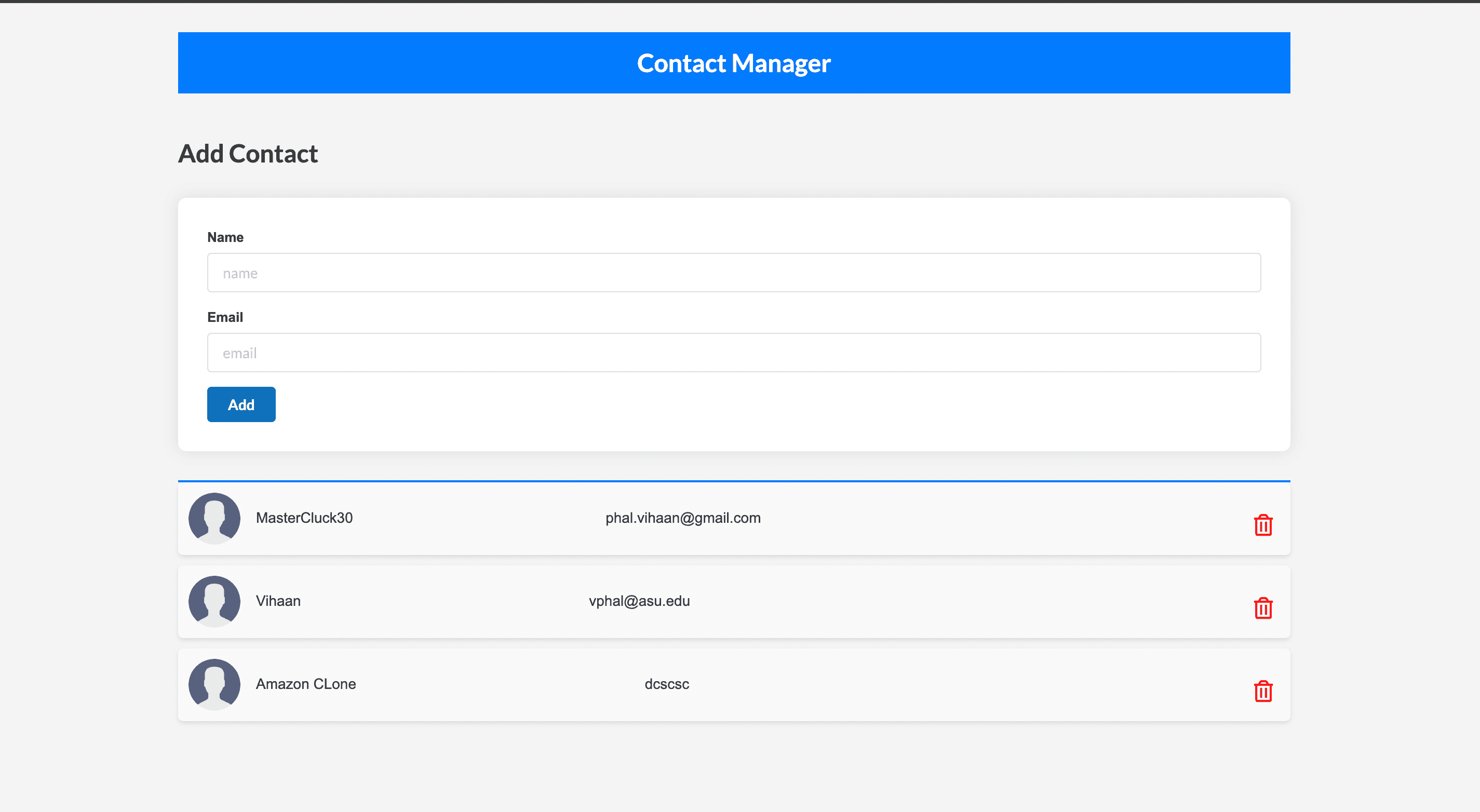
Task: Click the Contact Manager header banner
Action: 734,63
